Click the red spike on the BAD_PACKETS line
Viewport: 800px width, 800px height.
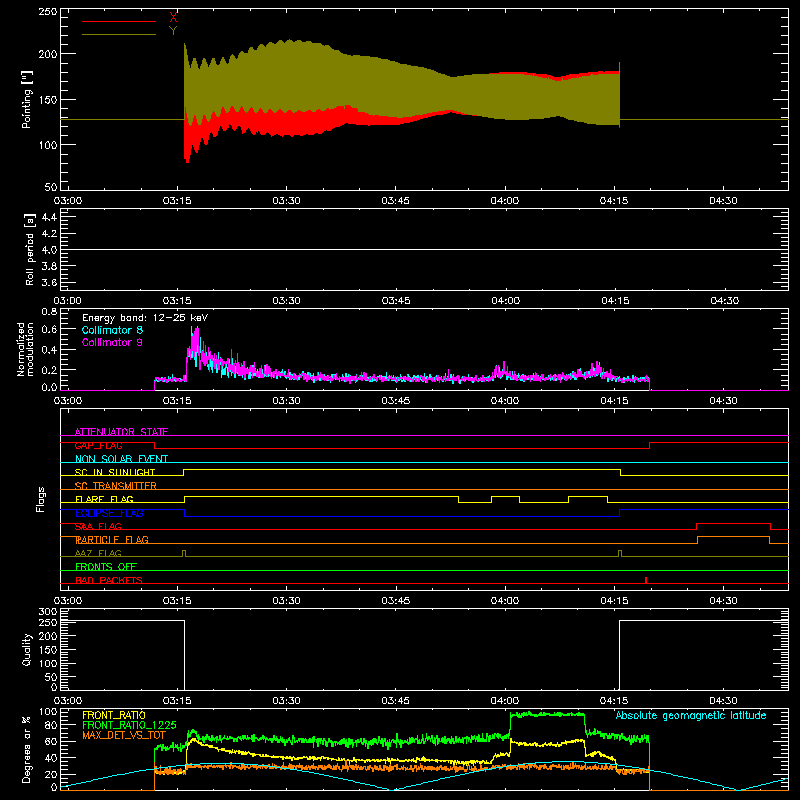click(646, 580)
